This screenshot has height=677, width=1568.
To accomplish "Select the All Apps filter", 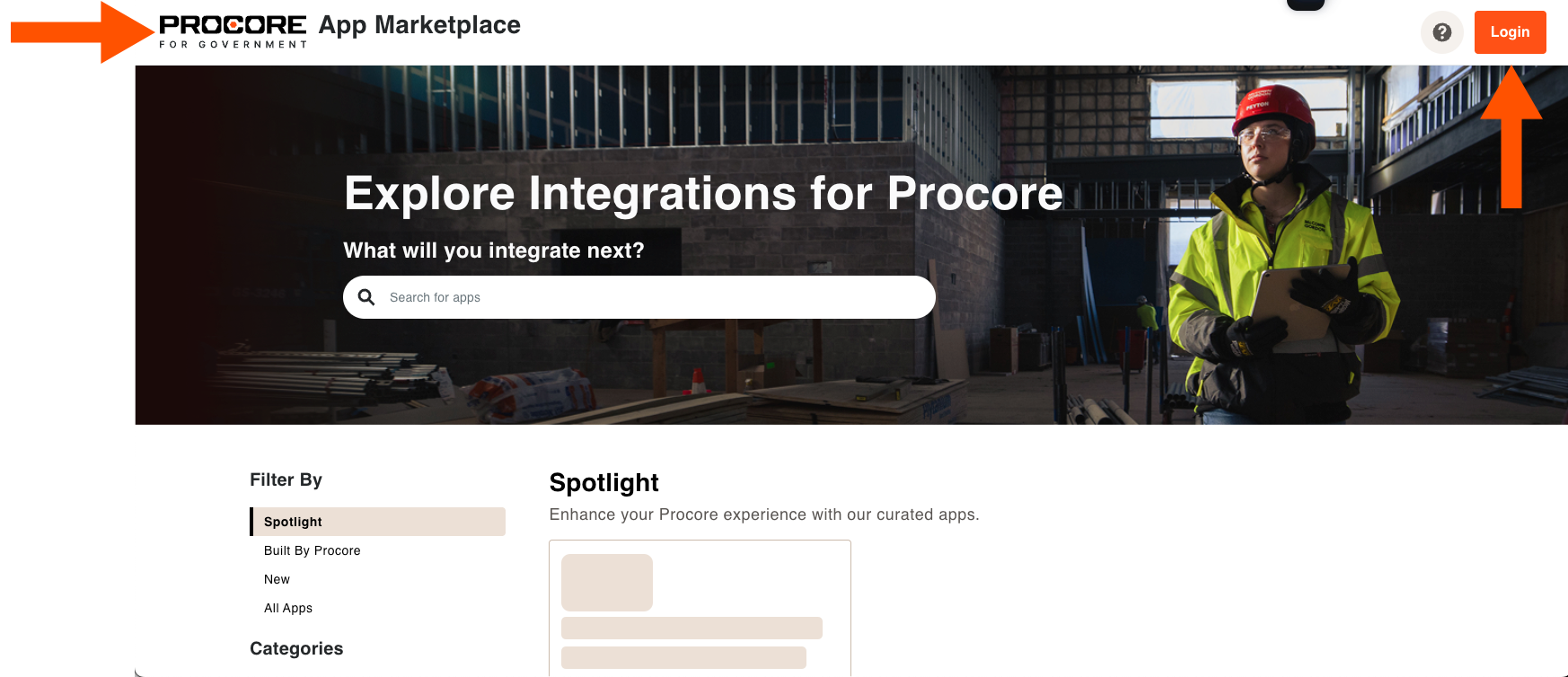I will pyautogui.click(x=288, y=608).
